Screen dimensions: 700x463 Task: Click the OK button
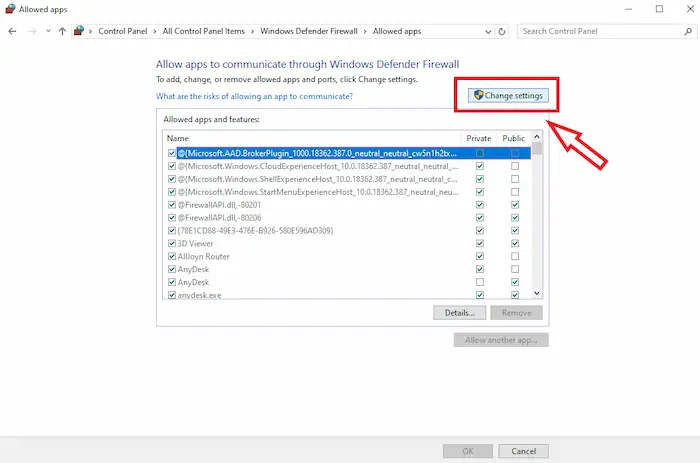click(468, 451)
